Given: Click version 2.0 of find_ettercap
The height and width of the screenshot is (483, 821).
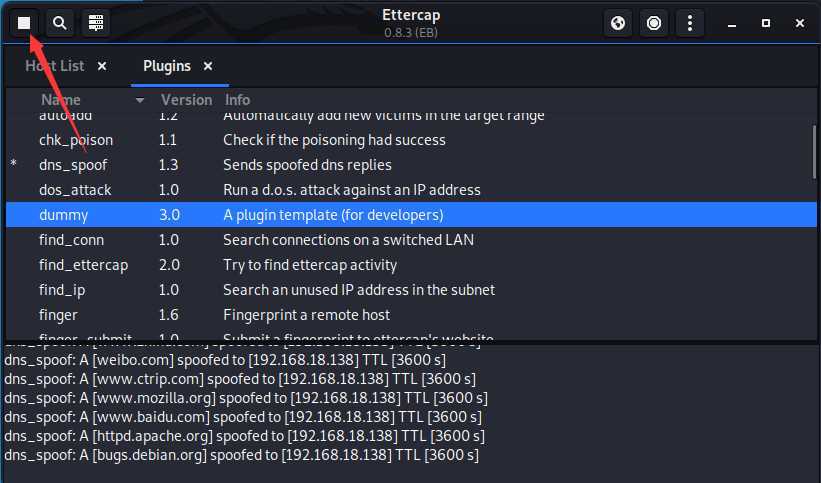Looking at the screenshot, I should pos(169,265).
